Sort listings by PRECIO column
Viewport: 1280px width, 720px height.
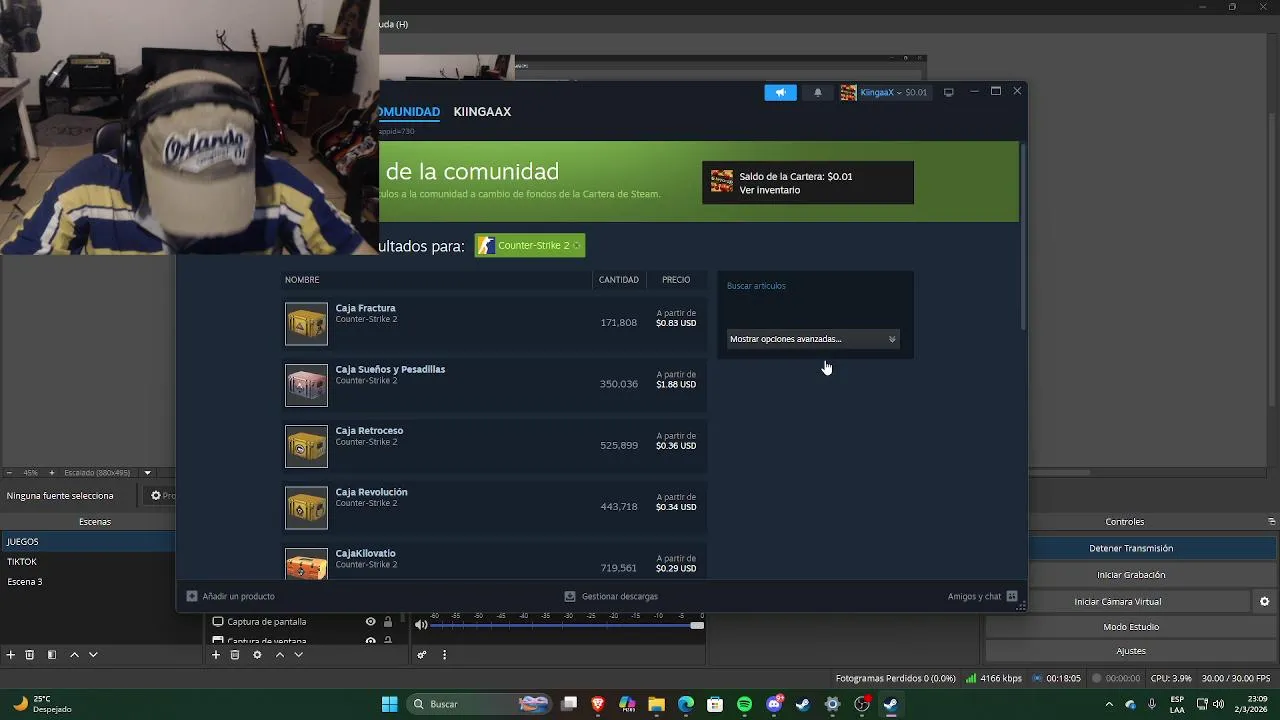point(676,280)
